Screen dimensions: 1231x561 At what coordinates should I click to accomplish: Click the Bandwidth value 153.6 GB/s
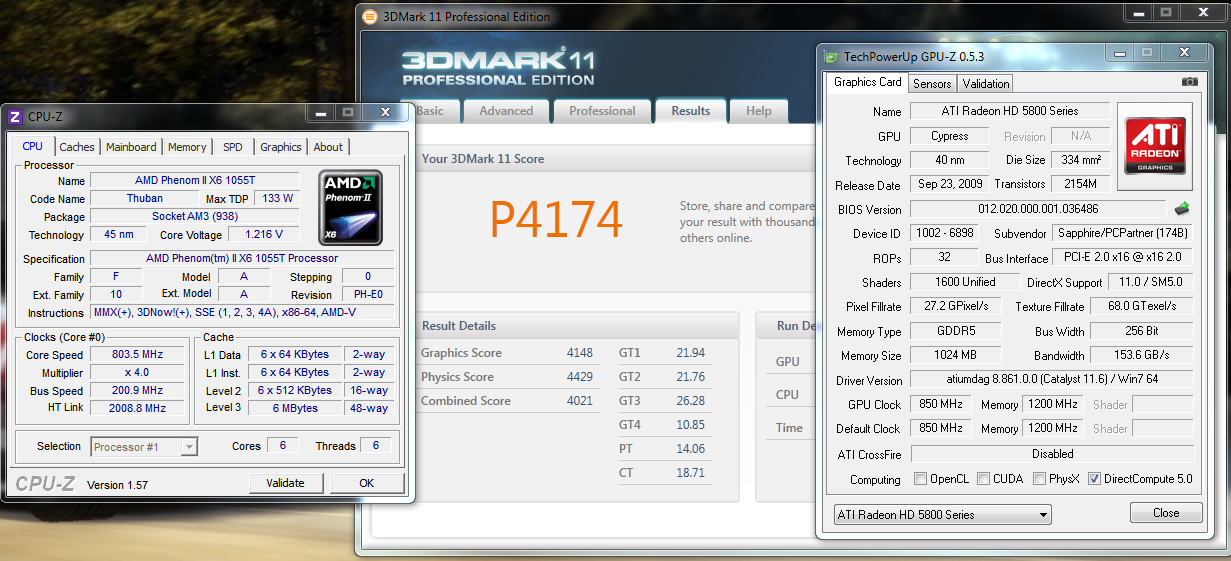(x=1142, y=355)
